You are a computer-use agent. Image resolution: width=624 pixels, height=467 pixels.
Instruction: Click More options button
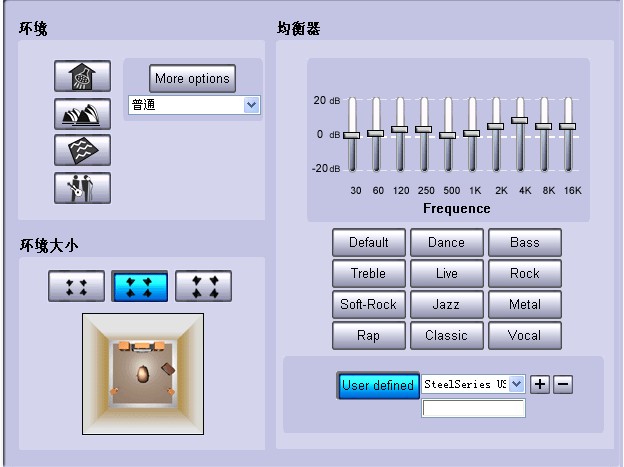[x=192, y=78]
